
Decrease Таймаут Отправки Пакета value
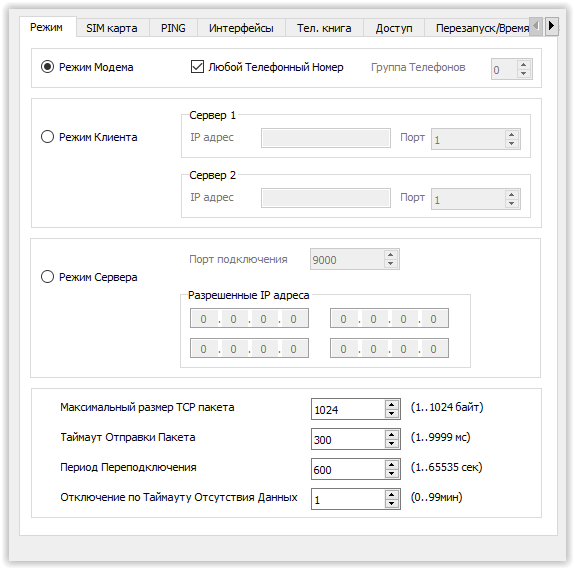[x=391, y=443]
